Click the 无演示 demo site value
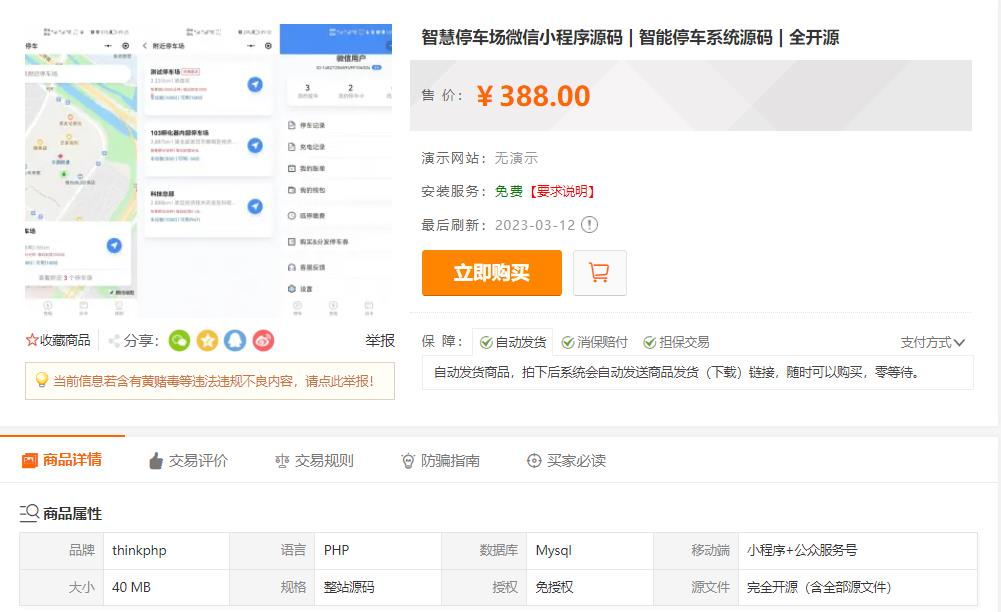The width and height of the screenshot is (1001, 612). 516,158
